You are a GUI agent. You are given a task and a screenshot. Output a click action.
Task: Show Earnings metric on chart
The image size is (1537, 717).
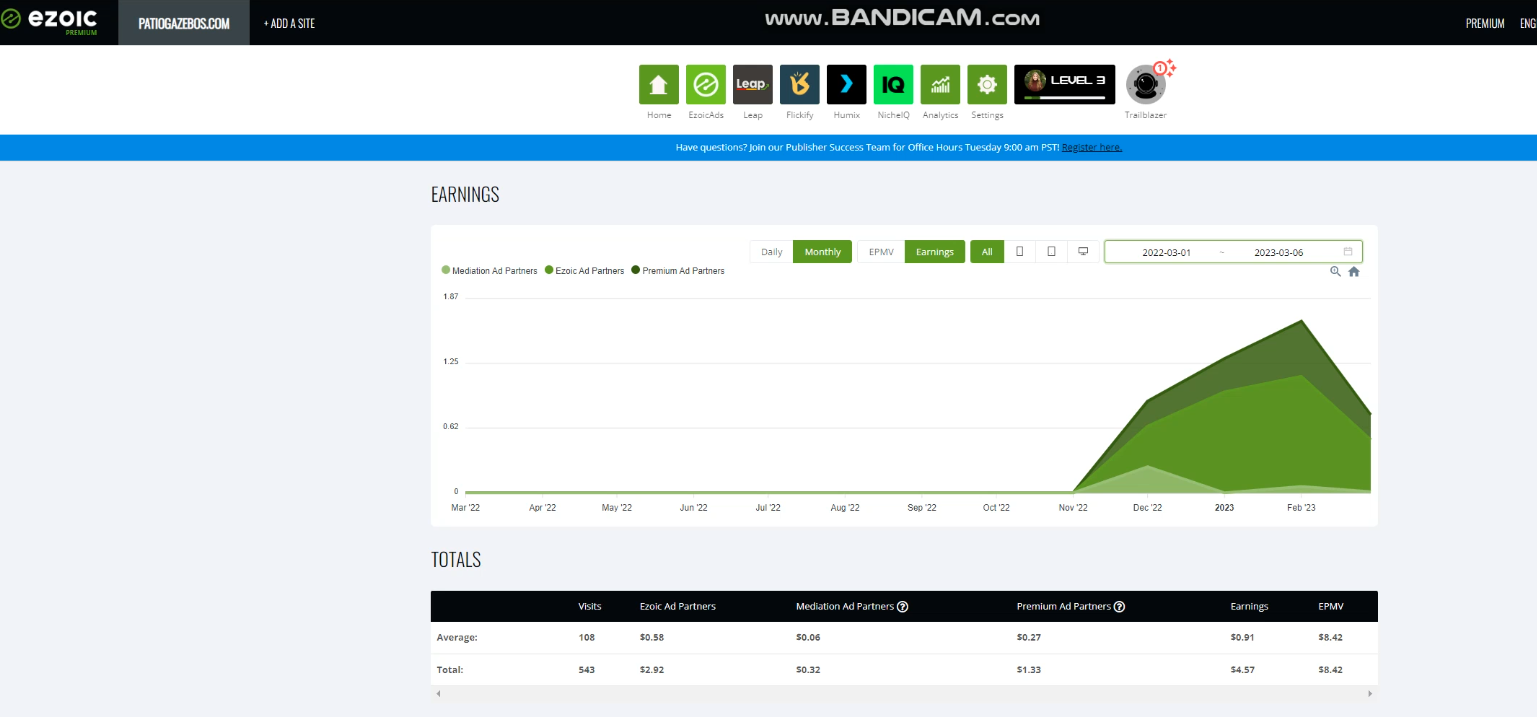[x=935, y=252]
